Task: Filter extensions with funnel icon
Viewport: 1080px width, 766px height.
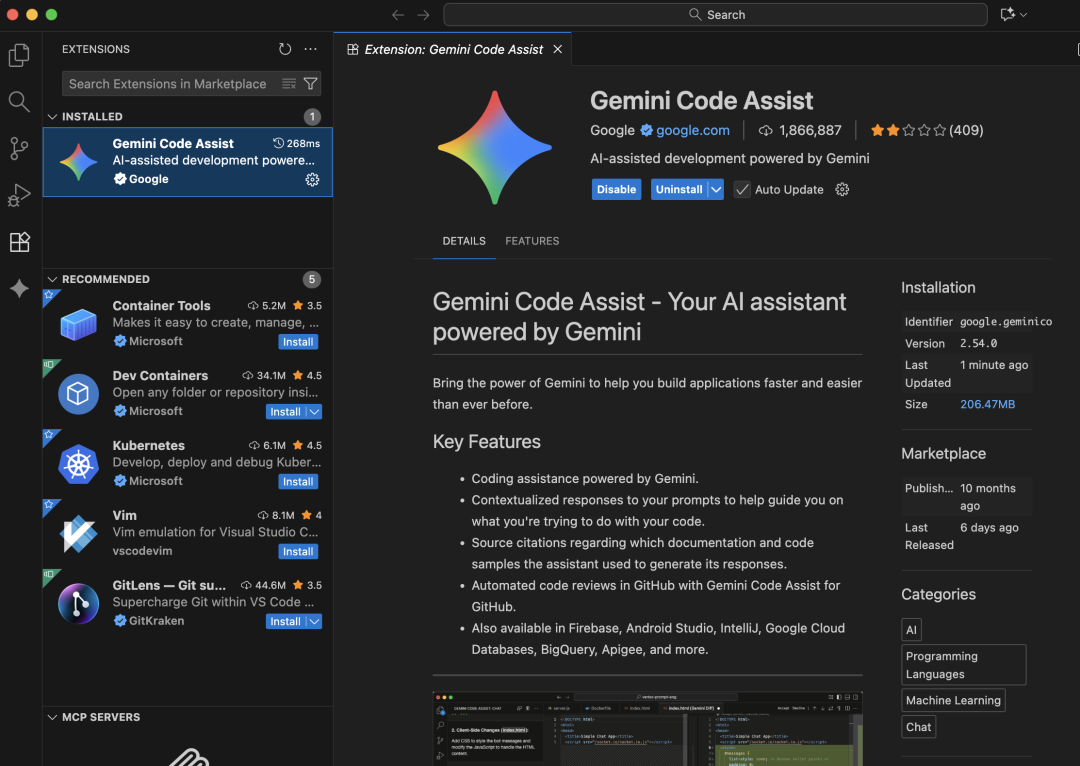Action: point(311,83)
